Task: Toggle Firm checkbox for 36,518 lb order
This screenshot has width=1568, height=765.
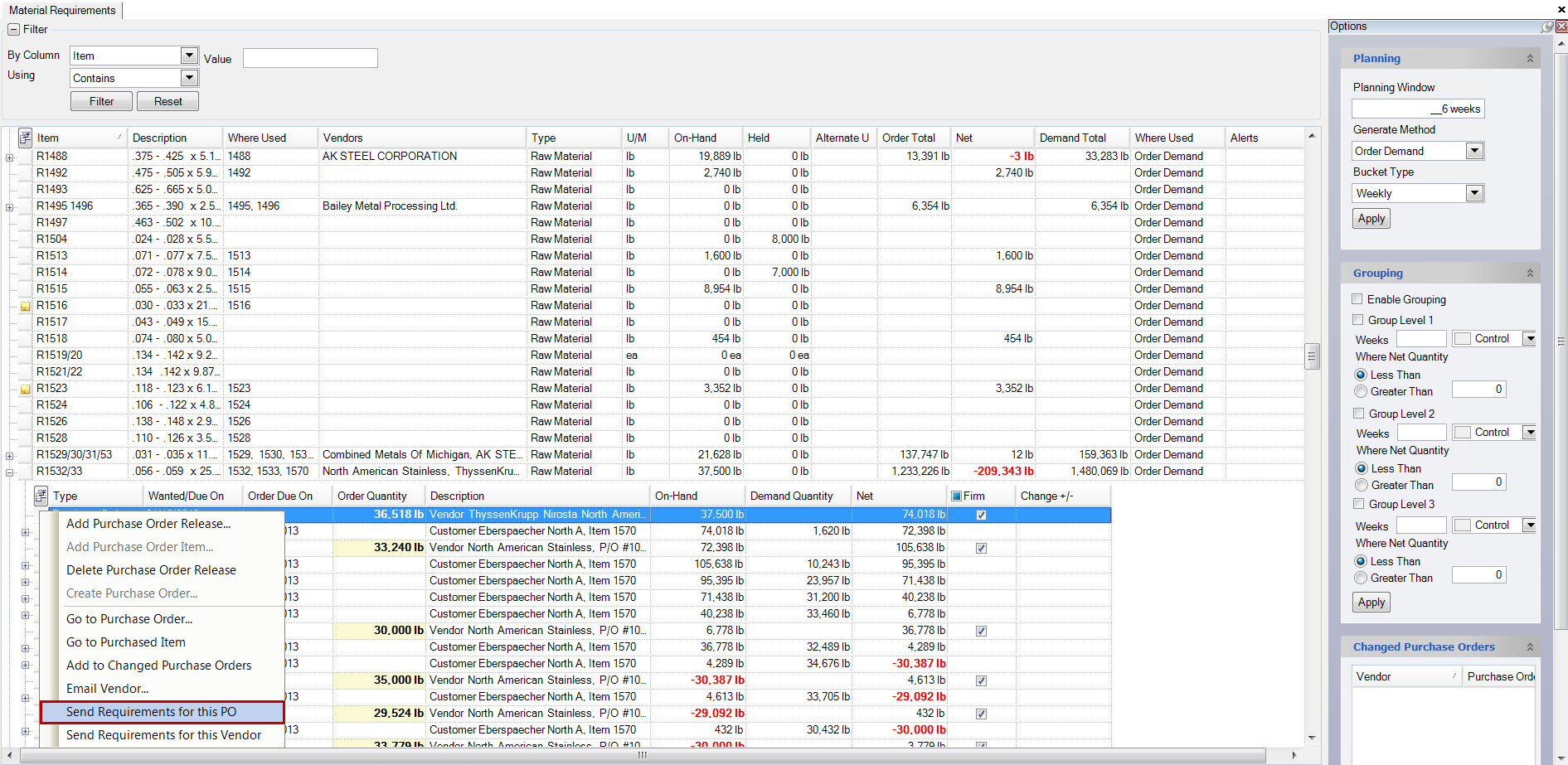Action: [x=981, y=515]
